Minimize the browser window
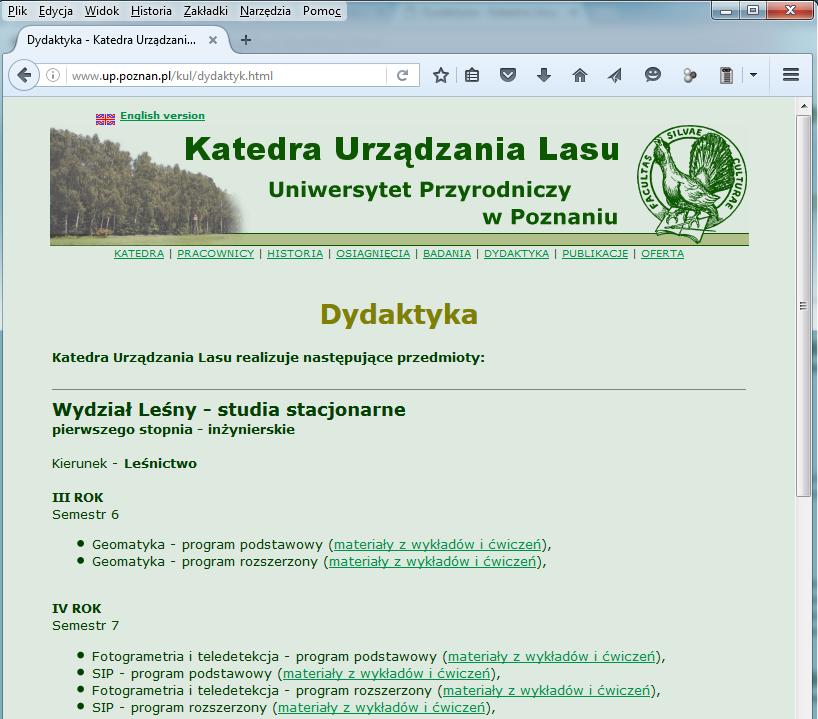Screen dimensions: 818x719 [x=726, y=10]
